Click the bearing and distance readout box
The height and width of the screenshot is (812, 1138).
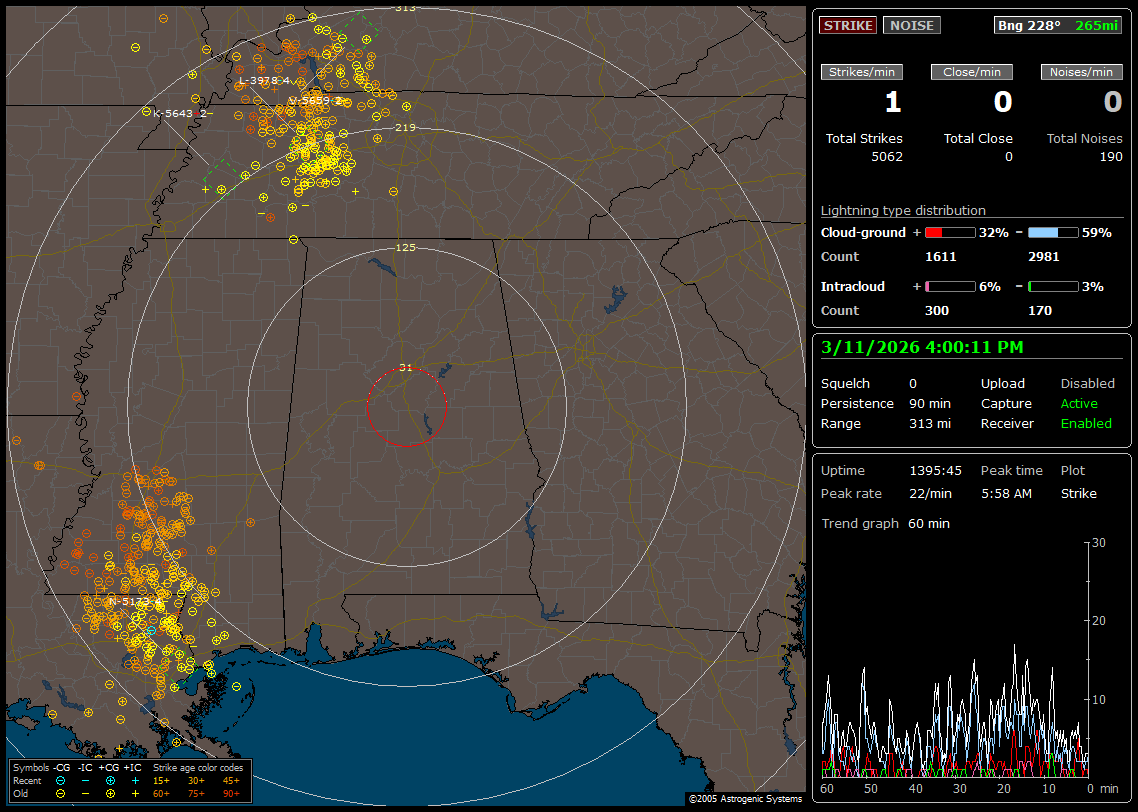coord(1058,25)
